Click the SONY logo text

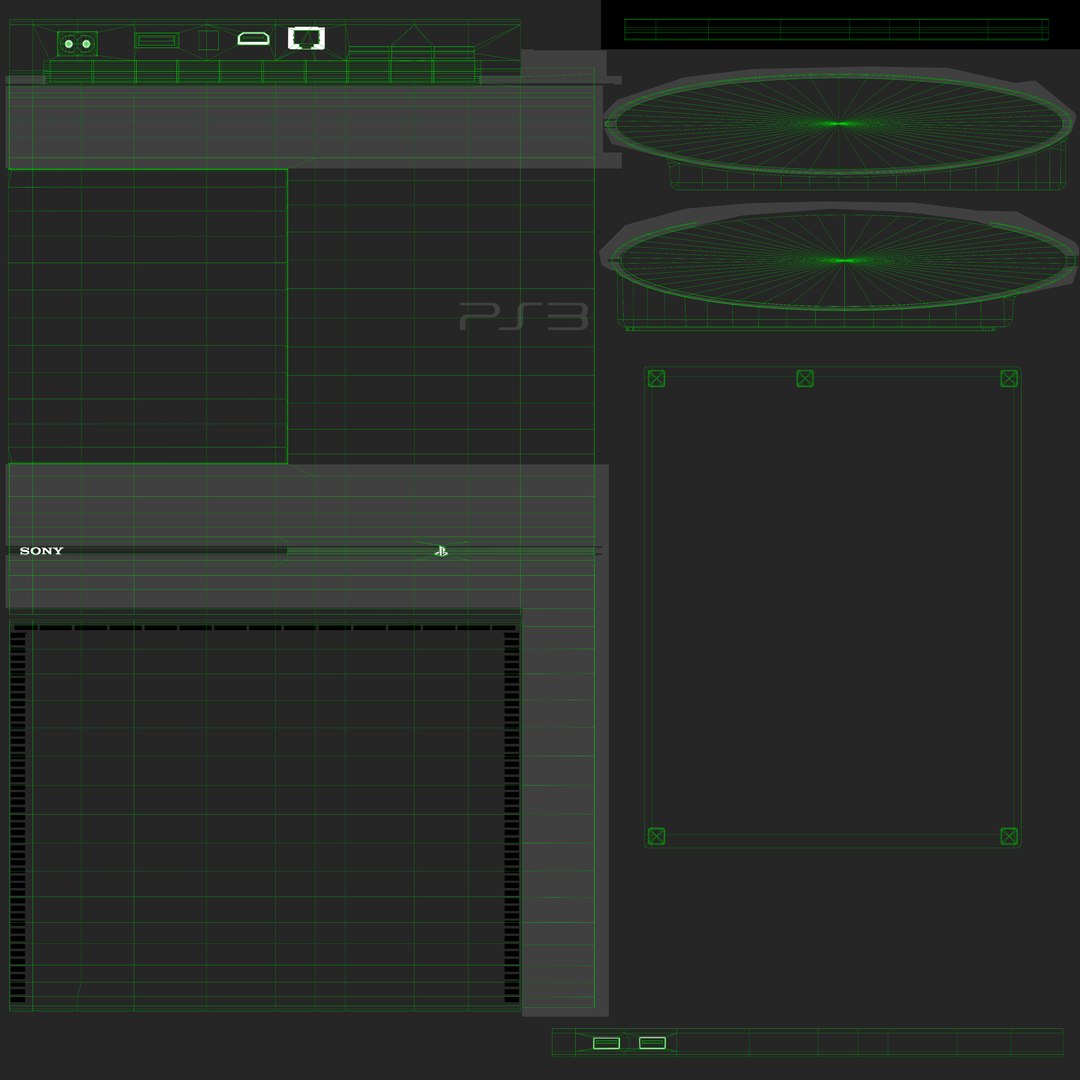41,551
